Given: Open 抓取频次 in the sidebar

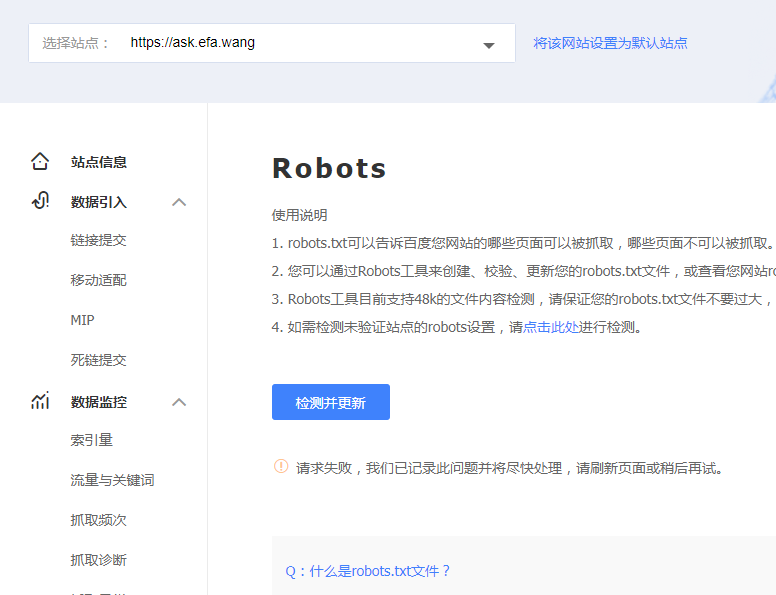Looking at the screenshot, I should pos(98,520).
